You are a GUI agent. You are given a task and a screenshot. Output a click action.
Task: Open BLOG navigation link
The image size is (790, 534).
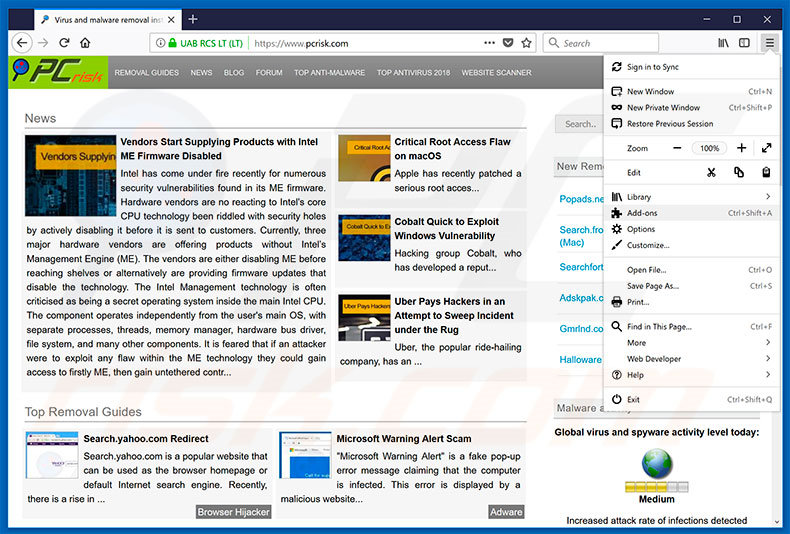pyautogui.click(x=234, y=73)
